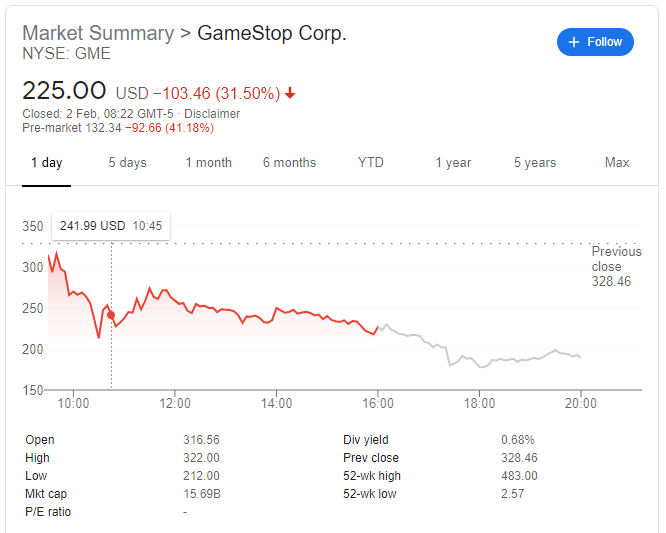This screenshot has width=666, height=533.
Task: Click the GameStop Corp. title heading
Action: [272, 33]
